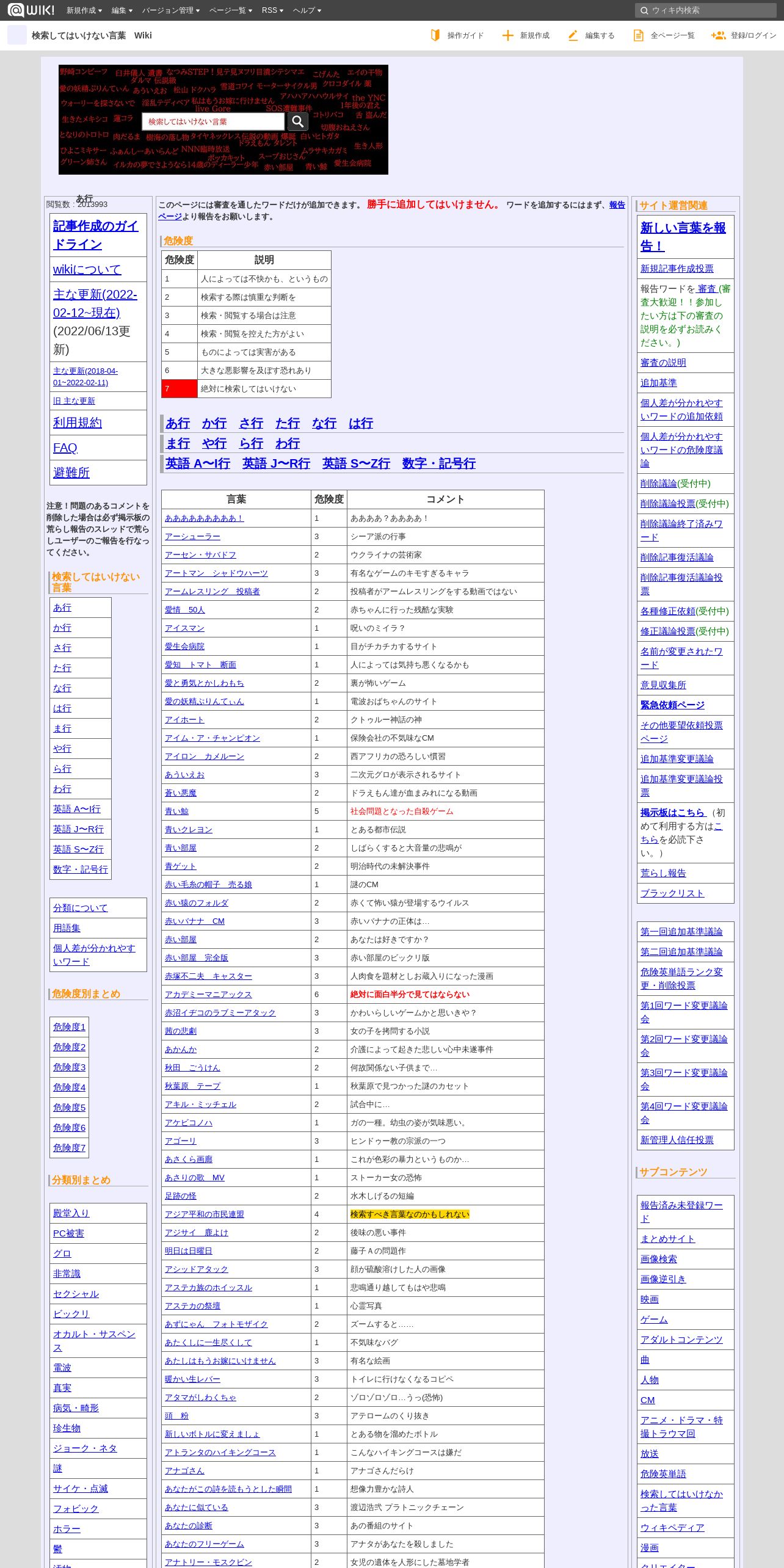
Task: Open FAQ link in left sidebar
Action: click(65, 448)
